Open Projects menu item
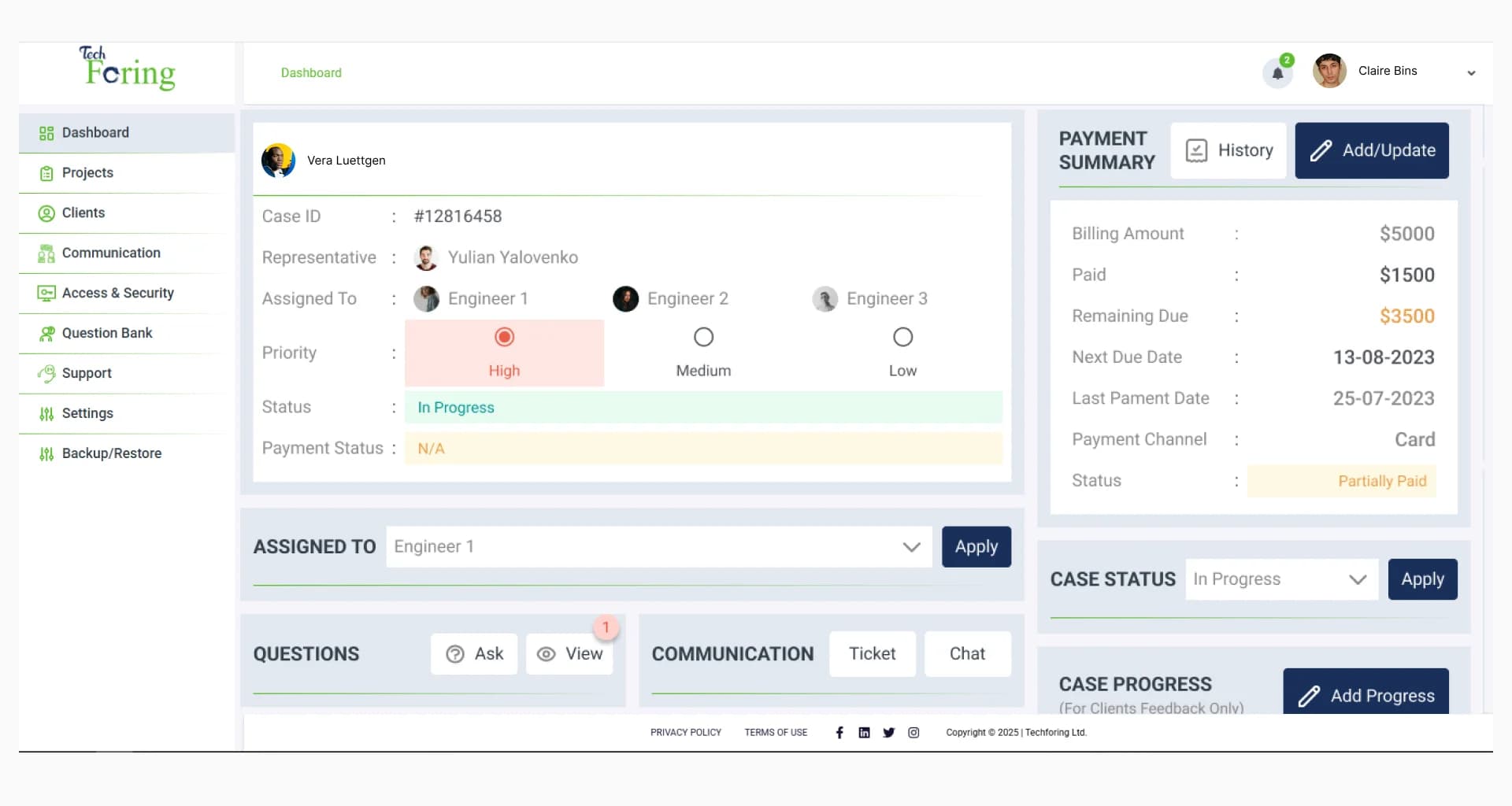Viewport: 1512px width, 806px height. pos(127,173)
